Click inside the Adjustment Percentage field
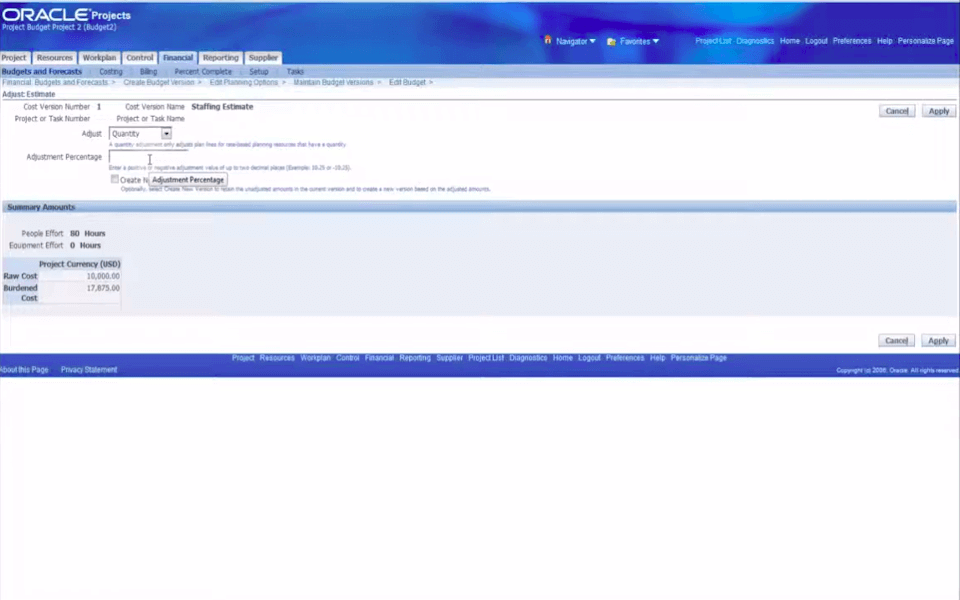The width and height of the screenshot is (960, 600). (148, 157)
